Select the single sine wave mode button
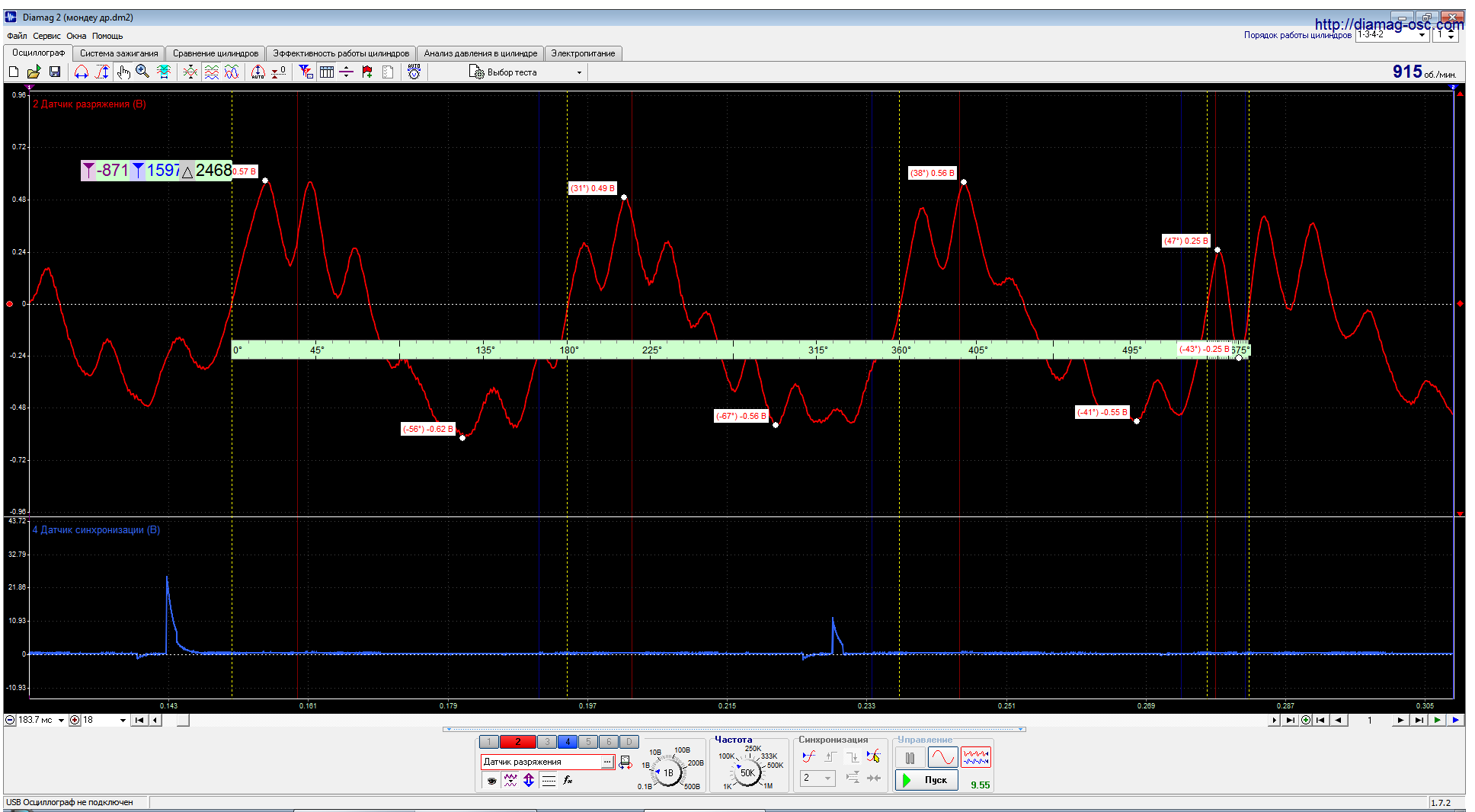Screen dimensions: 1475x812 point(942,758)
